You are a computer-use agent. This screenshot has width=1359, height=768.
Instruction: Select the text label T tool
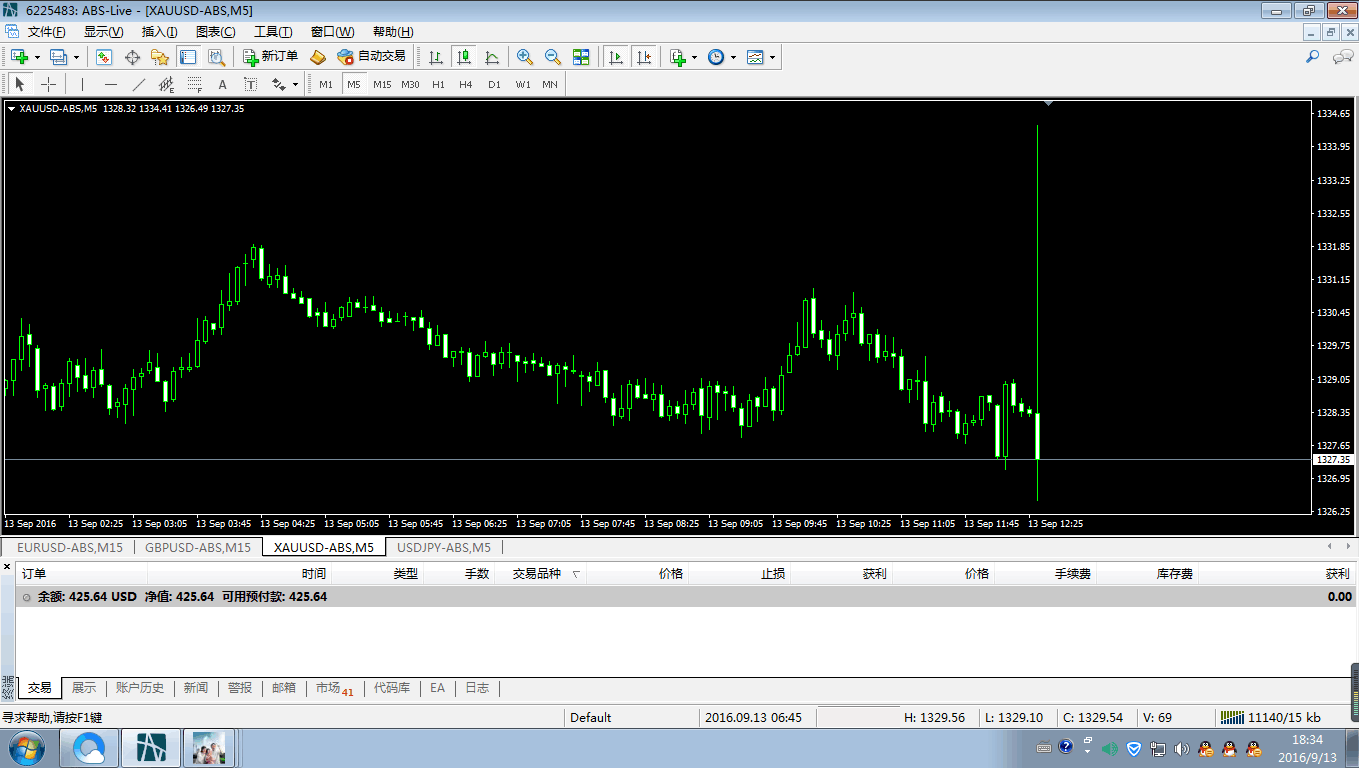coord(250,84)
